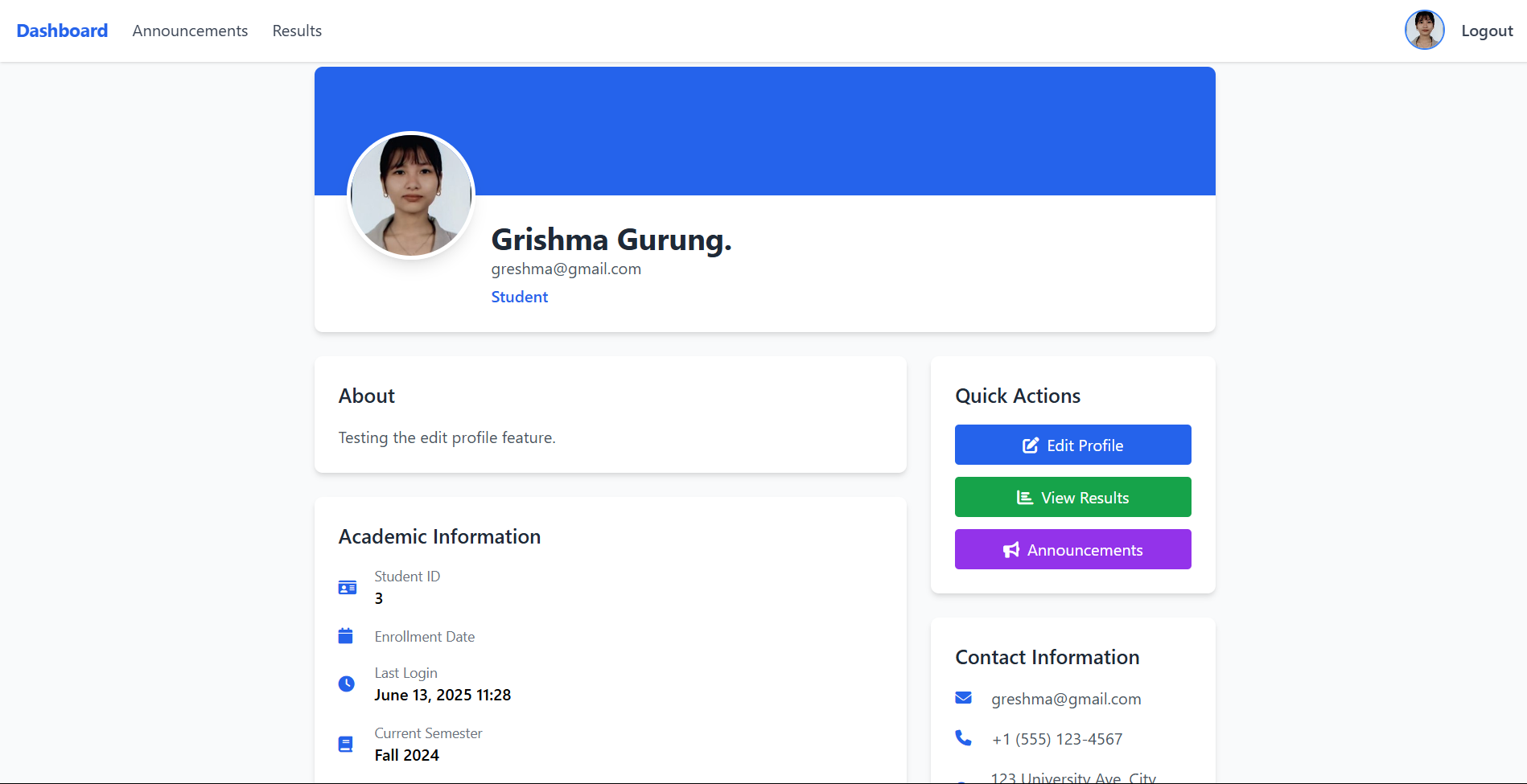Screen dimensions: 1527x784
Task: Click the Last Login clock icon
Action: pos(347,683)
